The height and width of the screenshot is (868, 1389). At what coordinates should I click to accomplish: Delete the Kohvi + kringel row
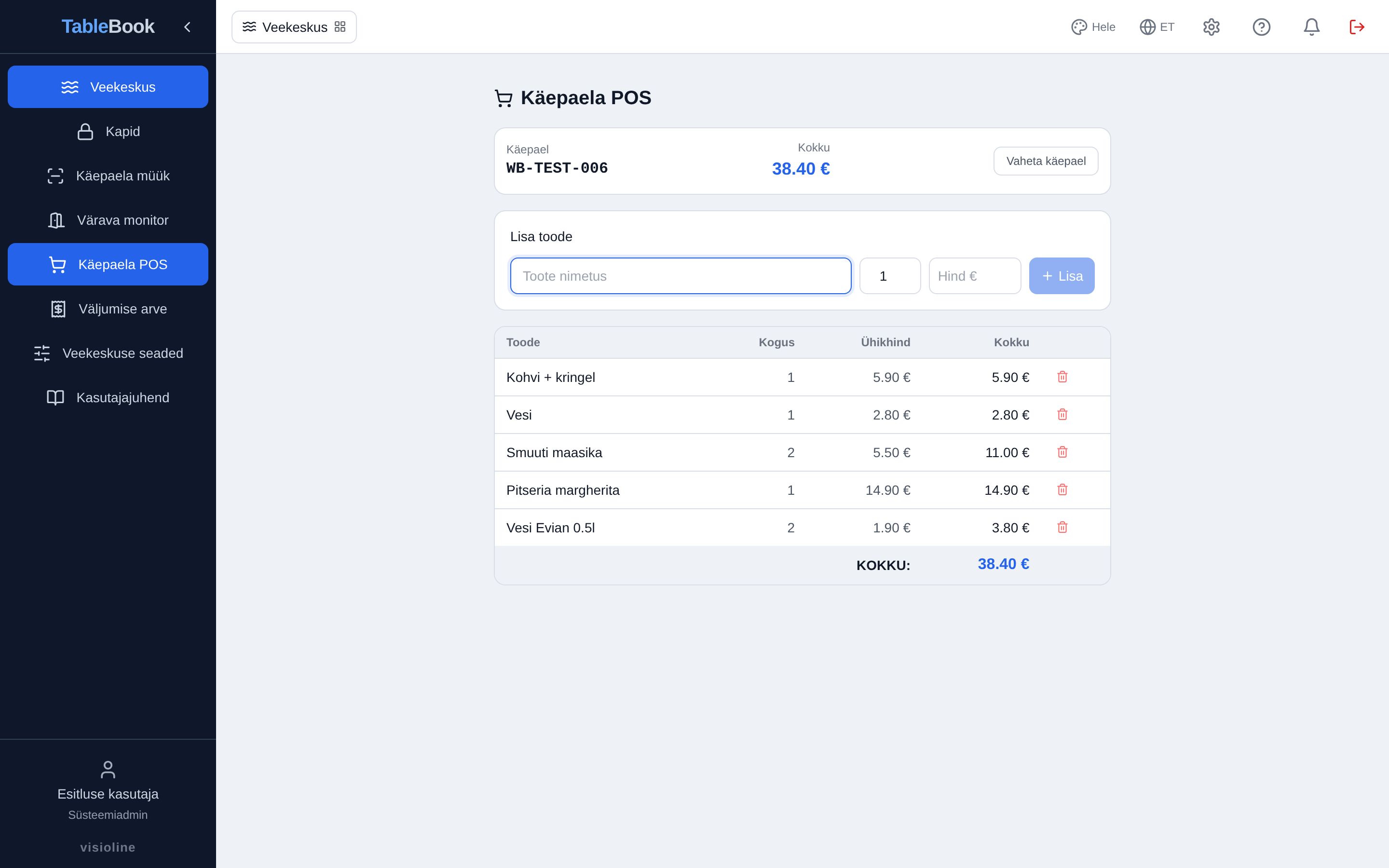pyautogui.click(x=1062, y=377)
